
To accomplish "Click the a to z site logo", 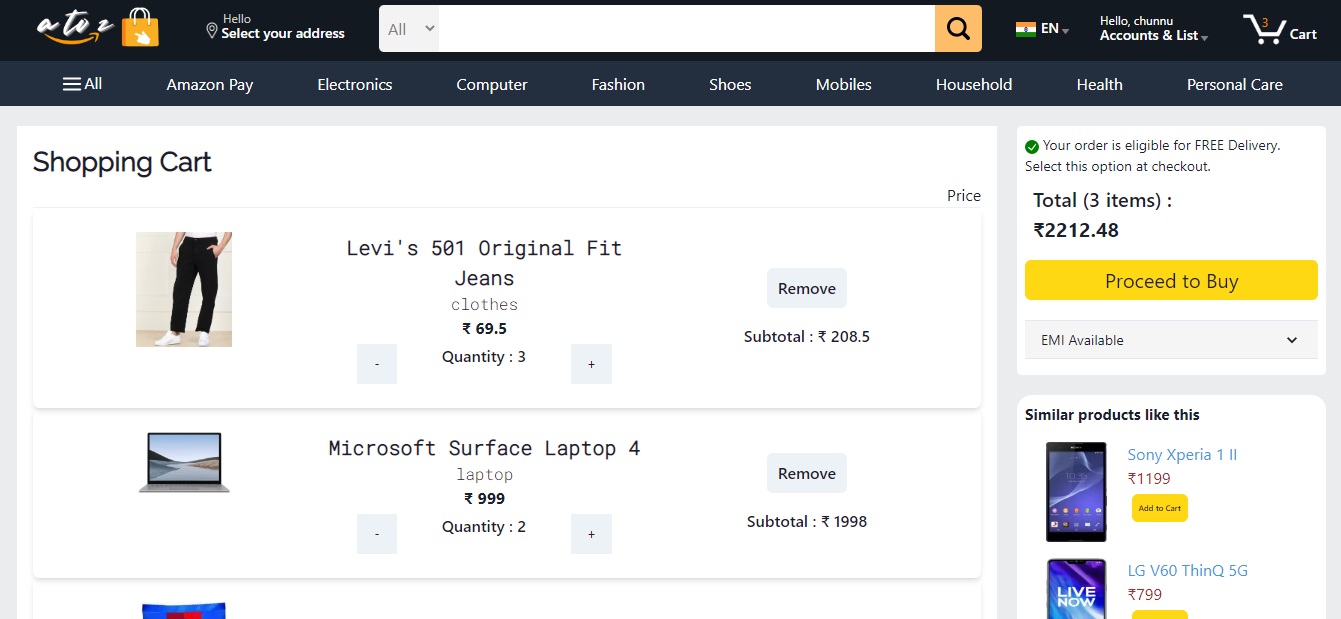I will click(76, 28).
